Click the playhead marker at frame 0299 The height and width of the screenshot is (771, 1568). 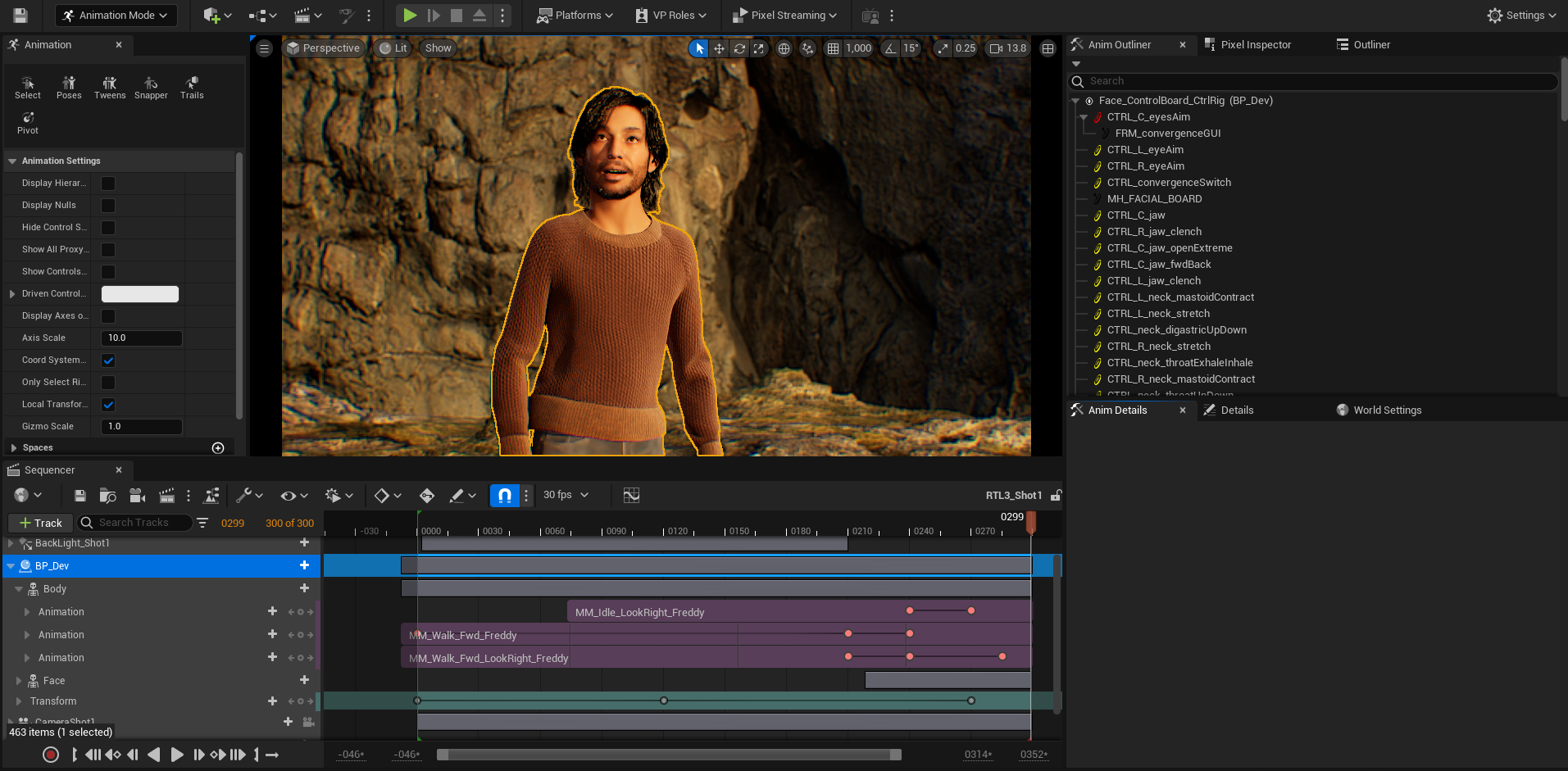1030,521
